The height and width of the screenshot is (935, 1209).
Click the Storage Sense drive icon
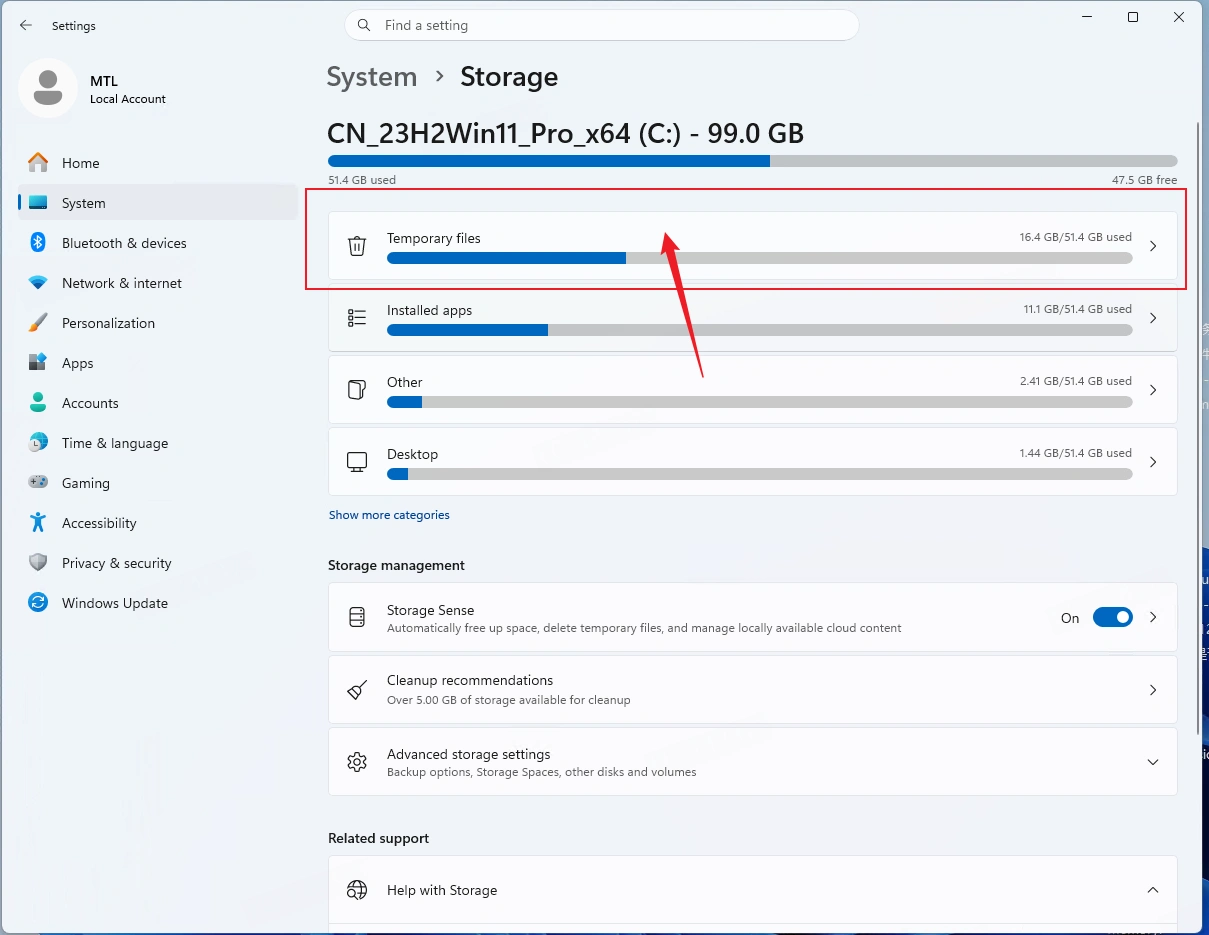pyautogui.click(x=357, y=618)
